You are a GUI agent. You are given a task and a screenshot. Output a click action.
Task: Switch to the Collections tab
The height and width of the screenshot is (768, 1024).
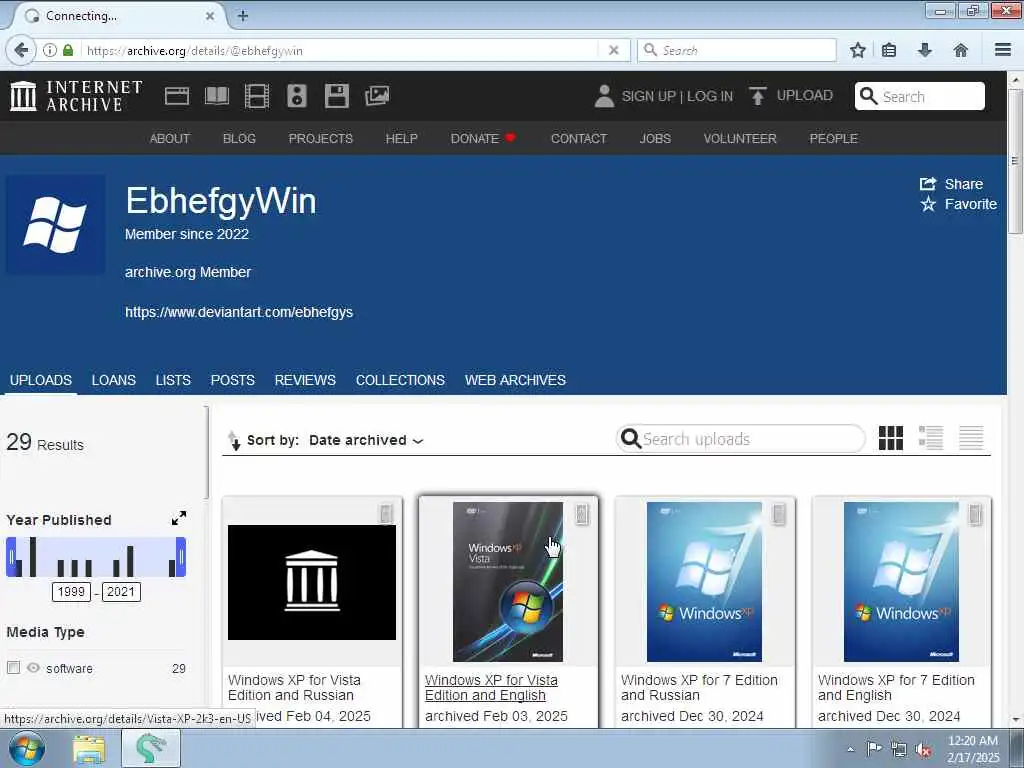400,380
